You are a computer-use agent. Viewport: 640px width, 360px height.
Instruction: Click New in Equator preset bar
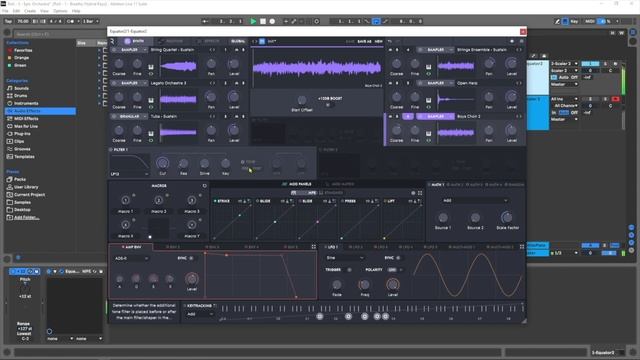coord(378,41)
